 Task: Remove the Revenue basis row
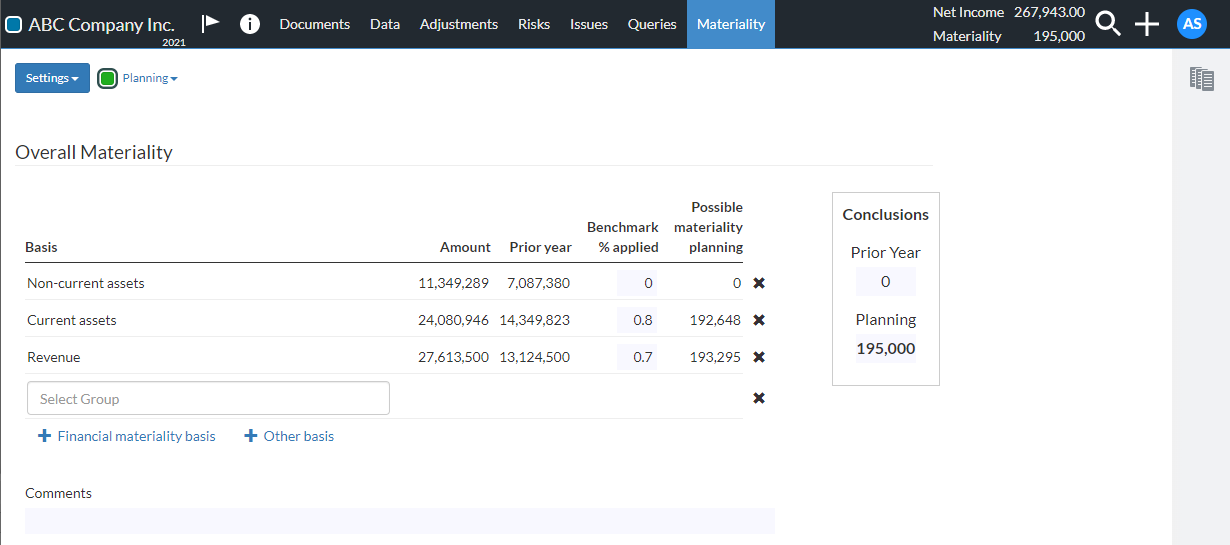point(759,357)
